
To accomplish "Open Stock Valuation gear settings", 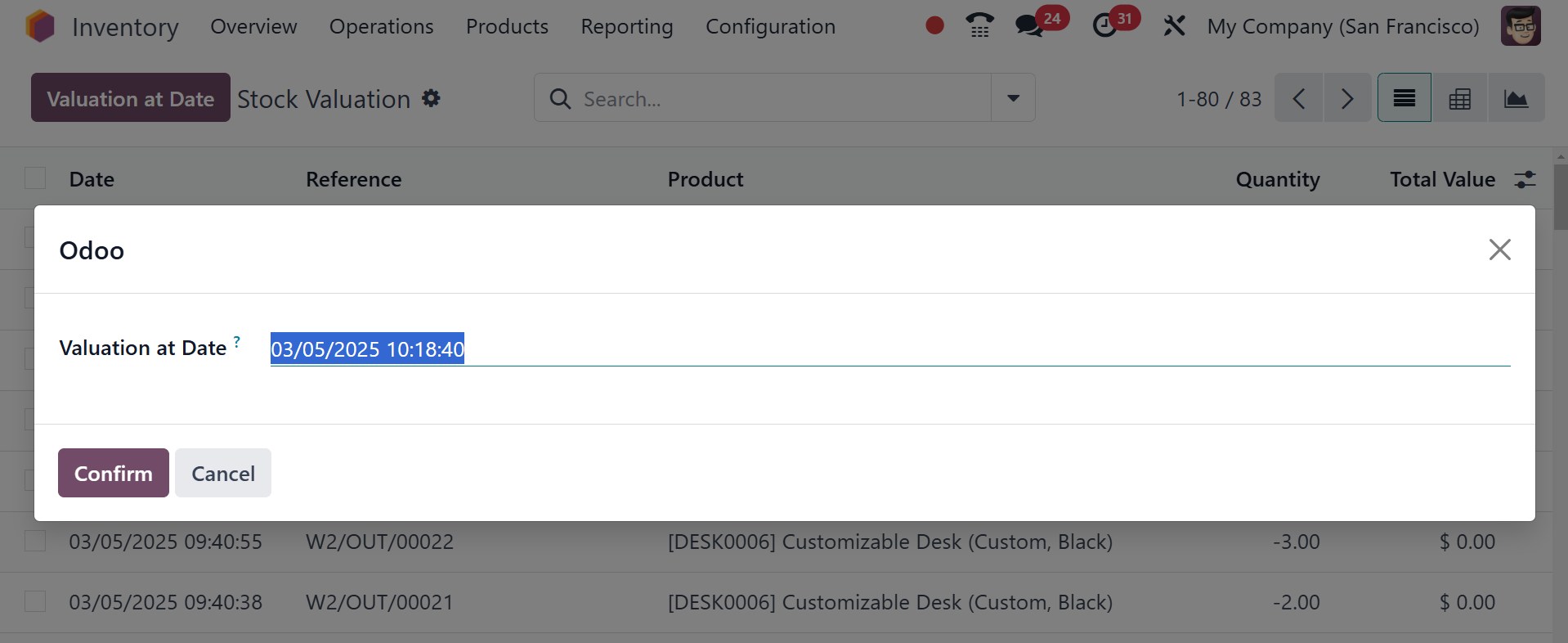I will click(x=431, y=98).
